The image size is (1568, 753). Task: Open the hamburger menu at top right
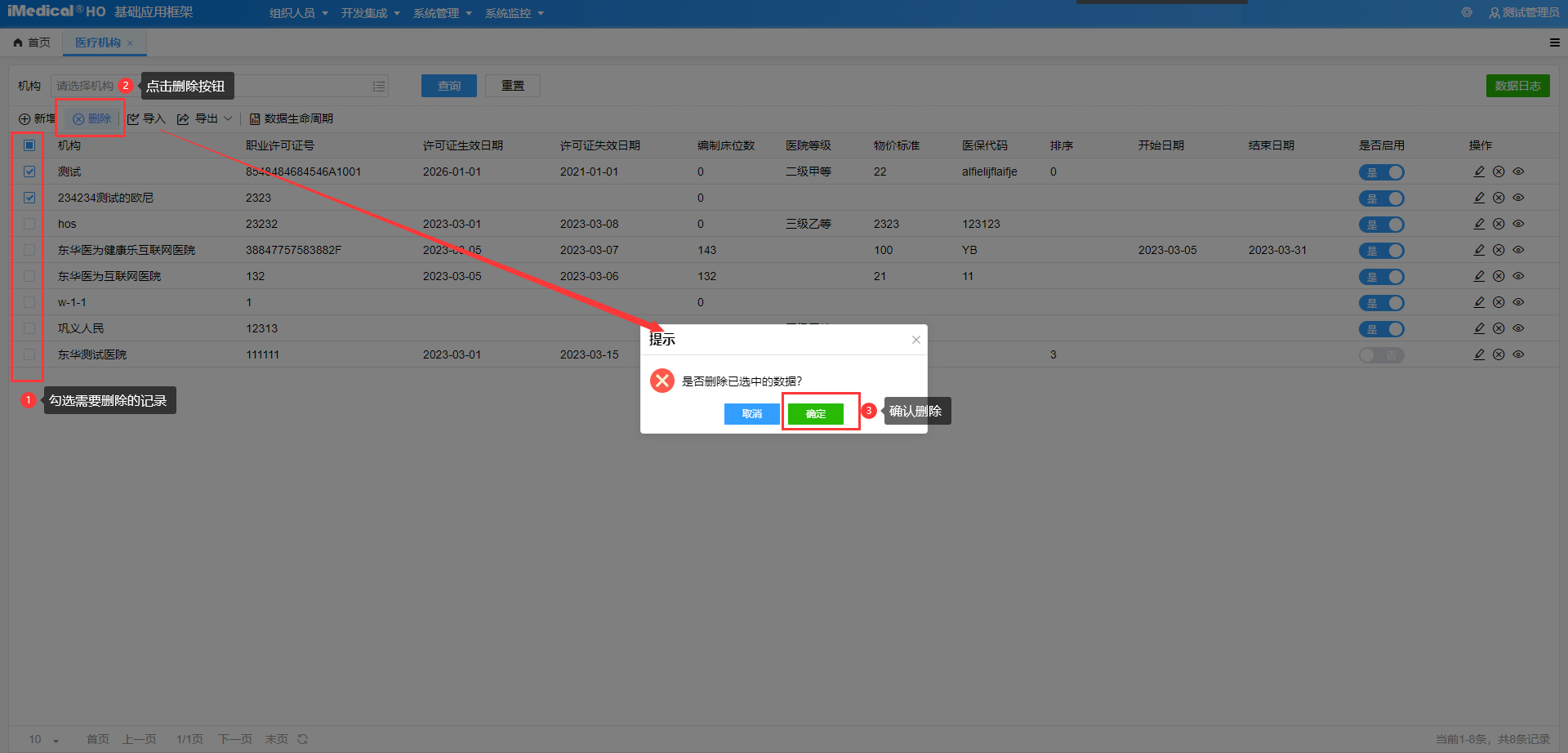point(1554,42)
